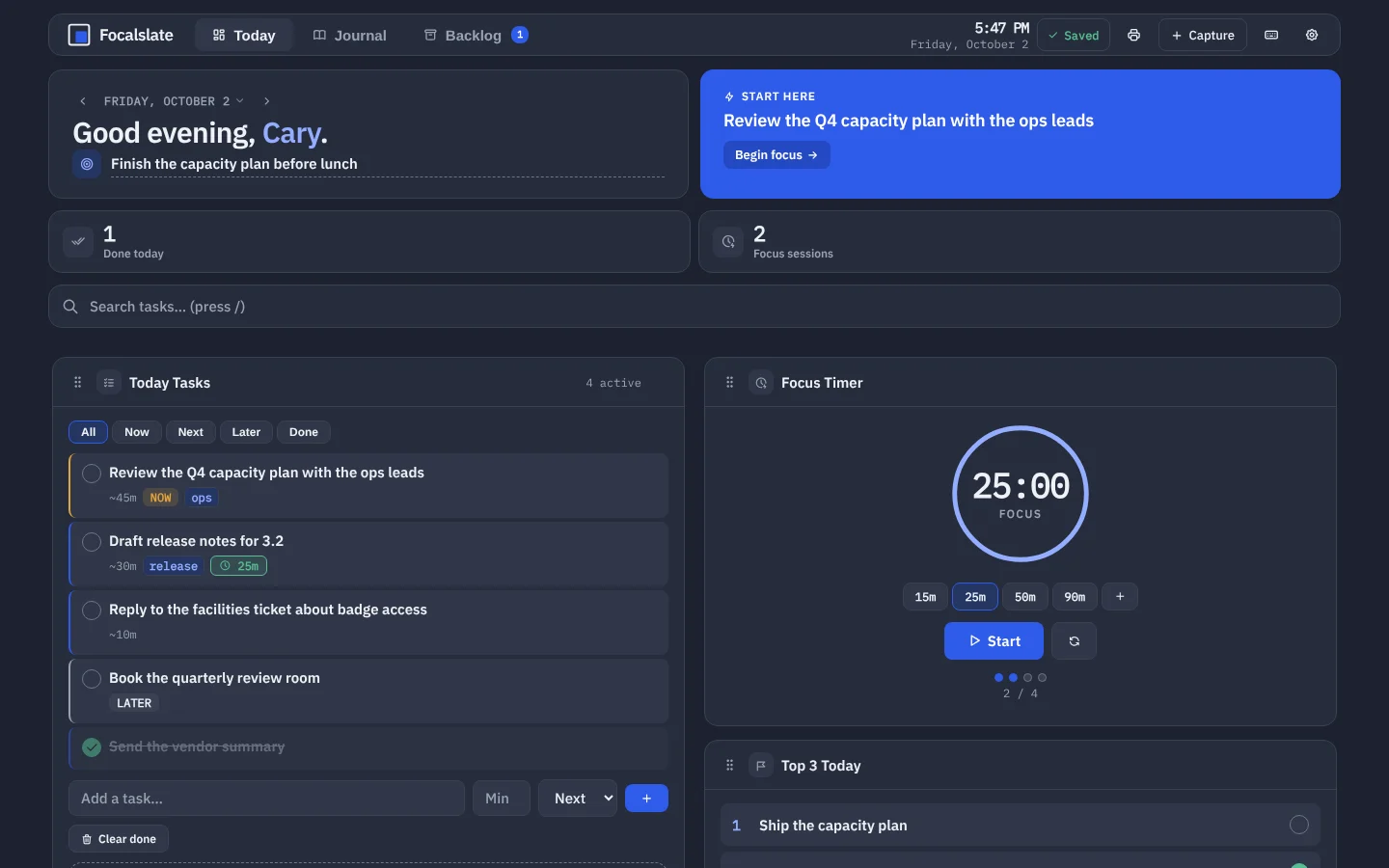1389x868 pixels.
Task: Mark Ship the capacity plan complete
Action: coord(1299,825)
